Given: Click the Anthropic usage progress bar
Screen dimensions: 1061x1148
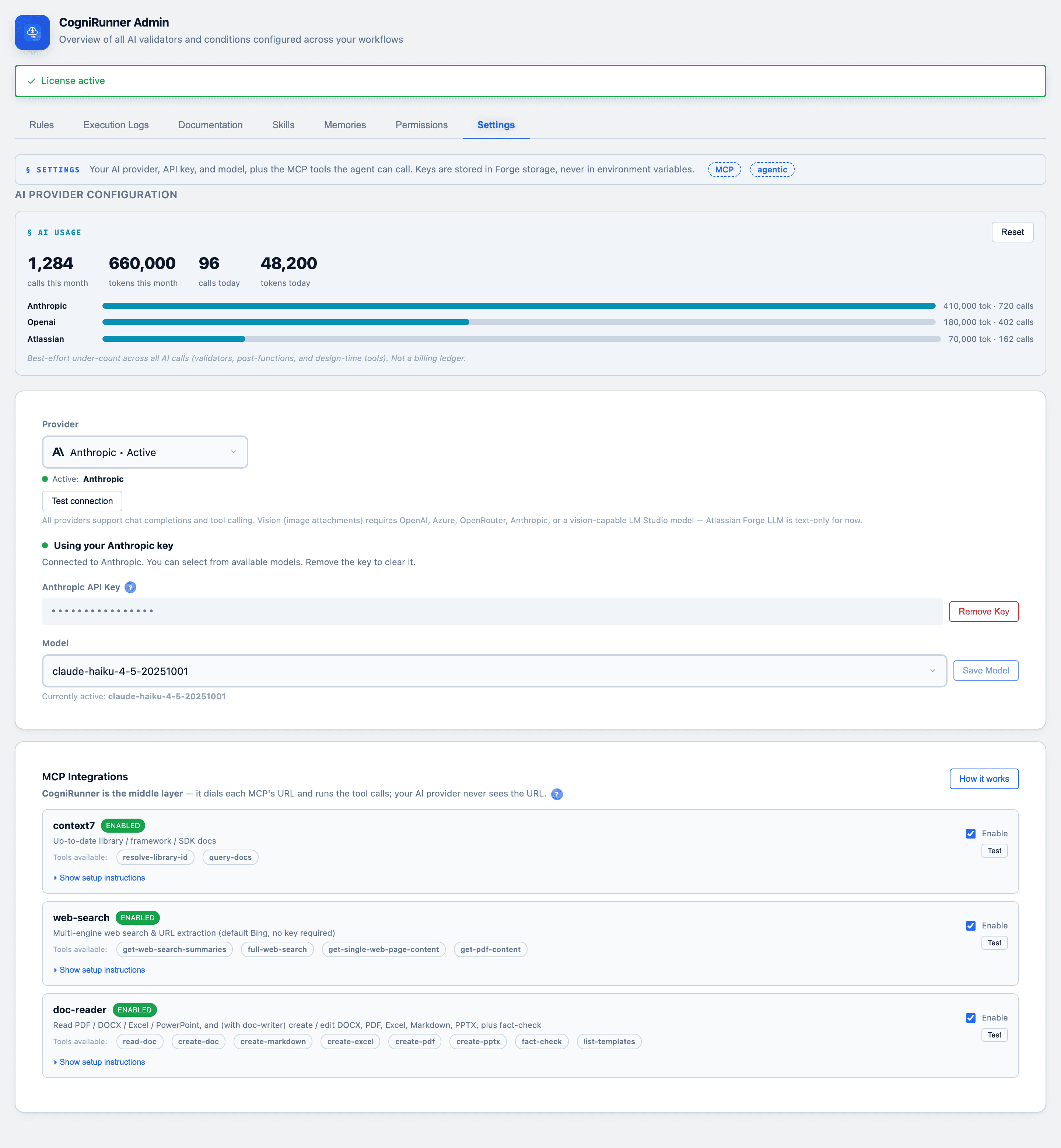Looking at the screenshot, I should (x=519, y=305).
